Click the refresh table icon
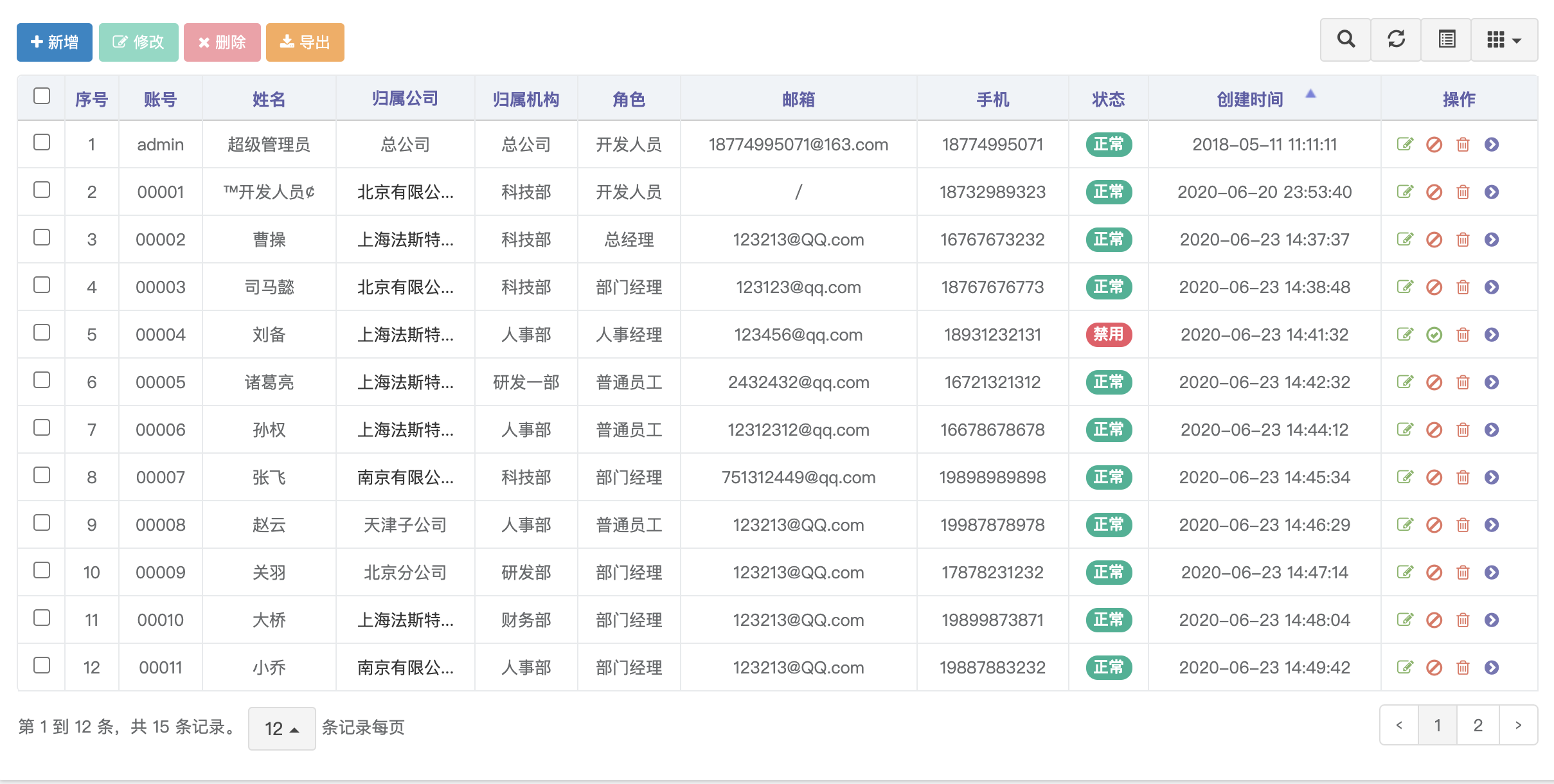This screenshot has width=1554, height=784. 1396,40
